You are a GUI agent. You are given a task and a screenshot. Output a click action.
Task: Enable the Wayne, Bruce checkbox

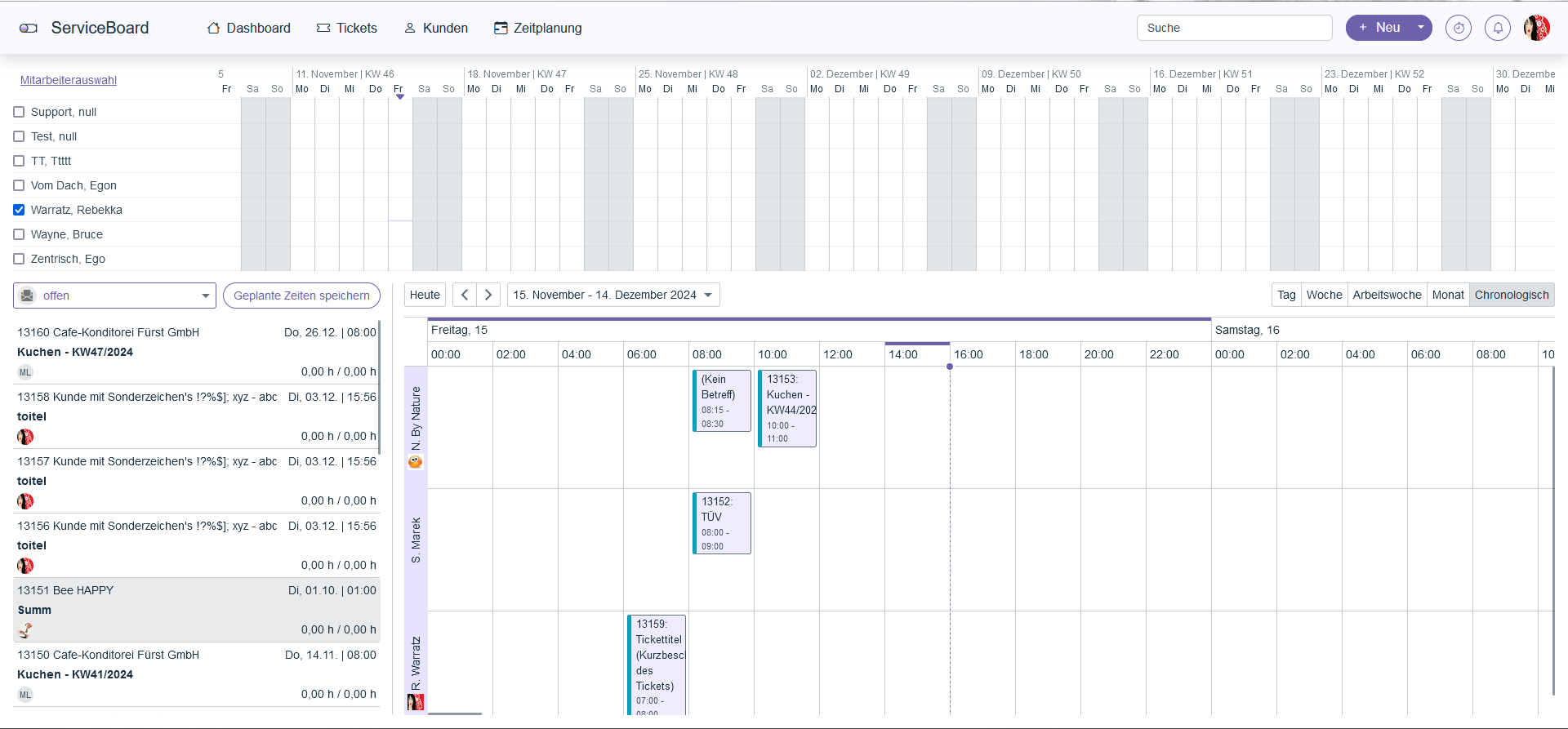point(19,234)
